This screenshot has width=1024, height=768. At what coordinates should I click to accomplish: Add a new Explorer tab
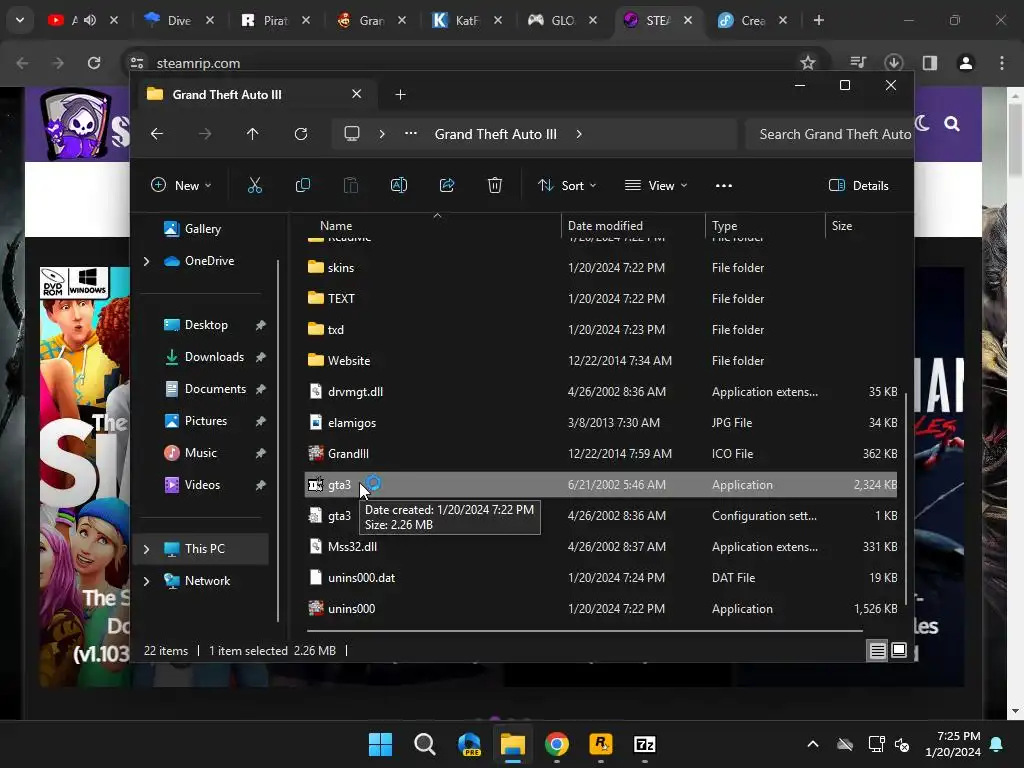click(400, 95)
